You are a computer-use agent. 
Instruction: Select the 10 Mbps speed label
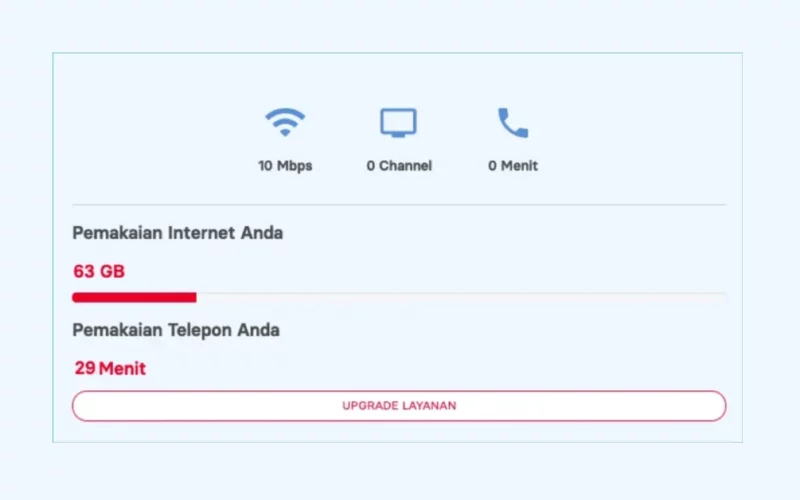pos(285,166)
